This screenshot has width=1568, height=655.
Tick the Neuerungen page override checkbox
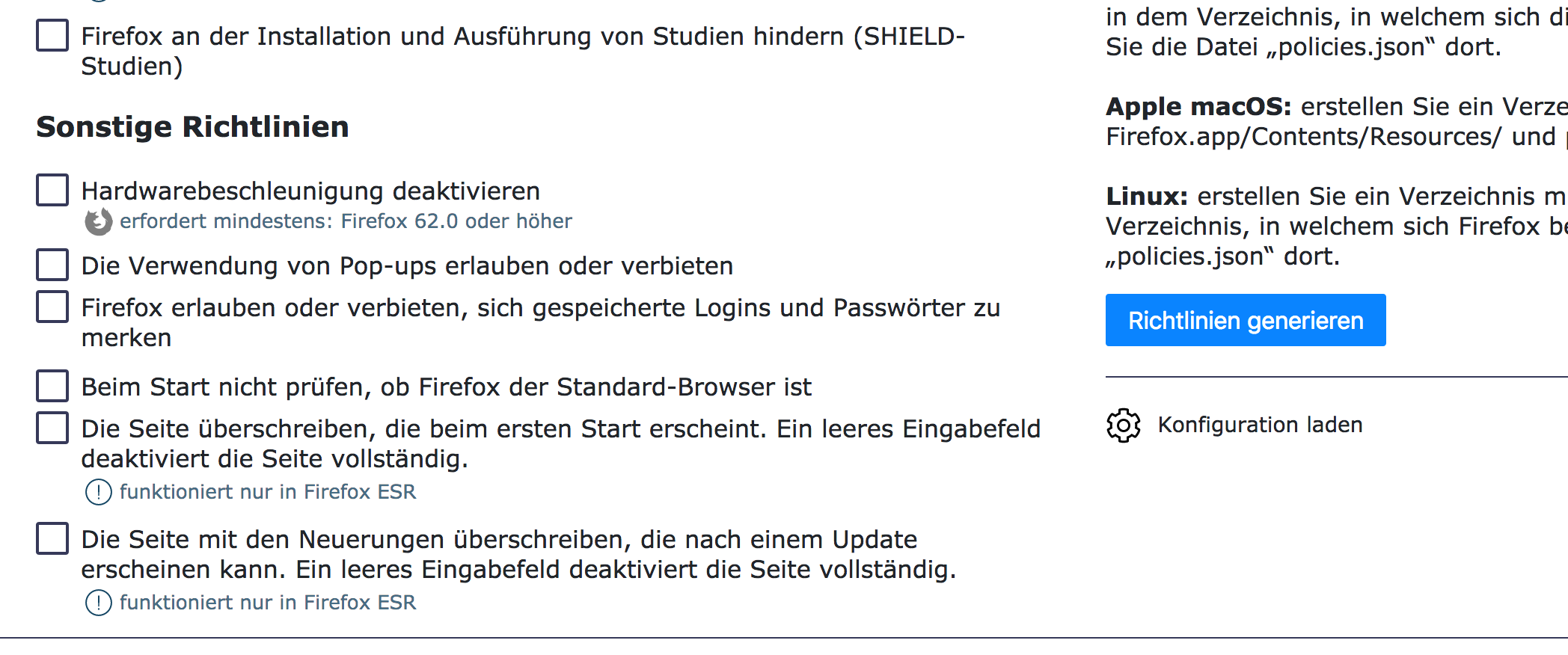click(52, 539)
